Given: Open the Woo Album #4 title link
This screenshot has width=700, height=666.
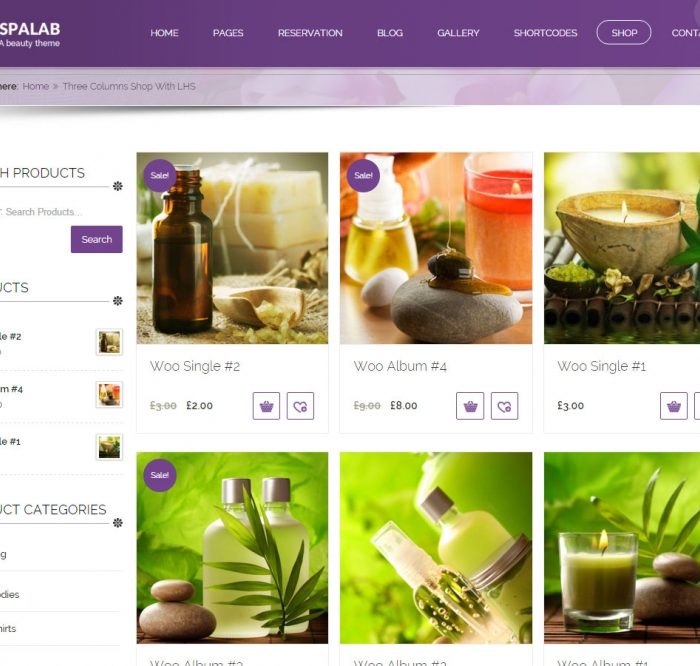Looking at the screenshot, I should (400, 366).
